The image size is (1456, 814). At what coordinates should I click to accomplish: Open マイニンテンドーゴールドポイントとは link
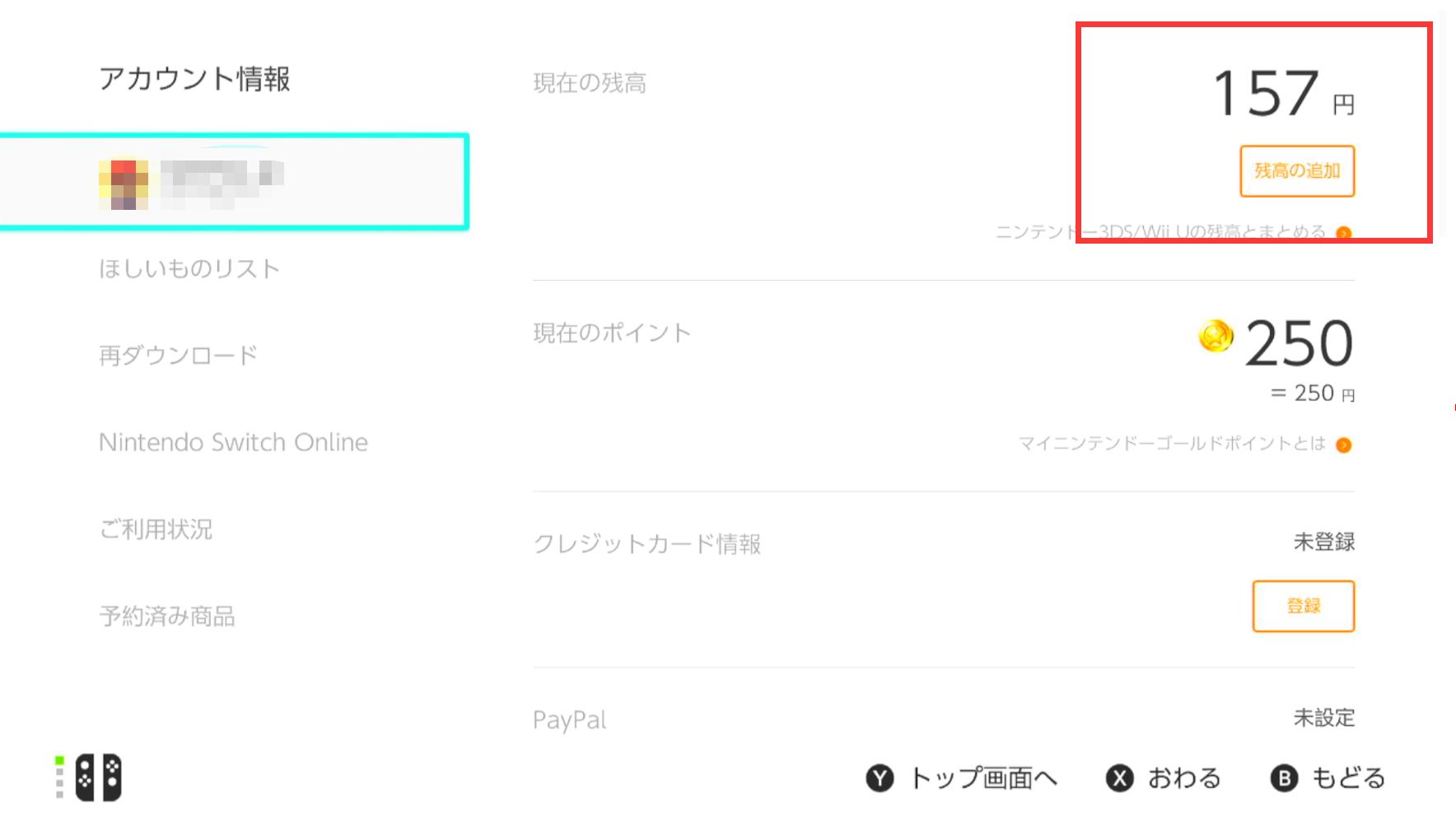coord(1174,444)
